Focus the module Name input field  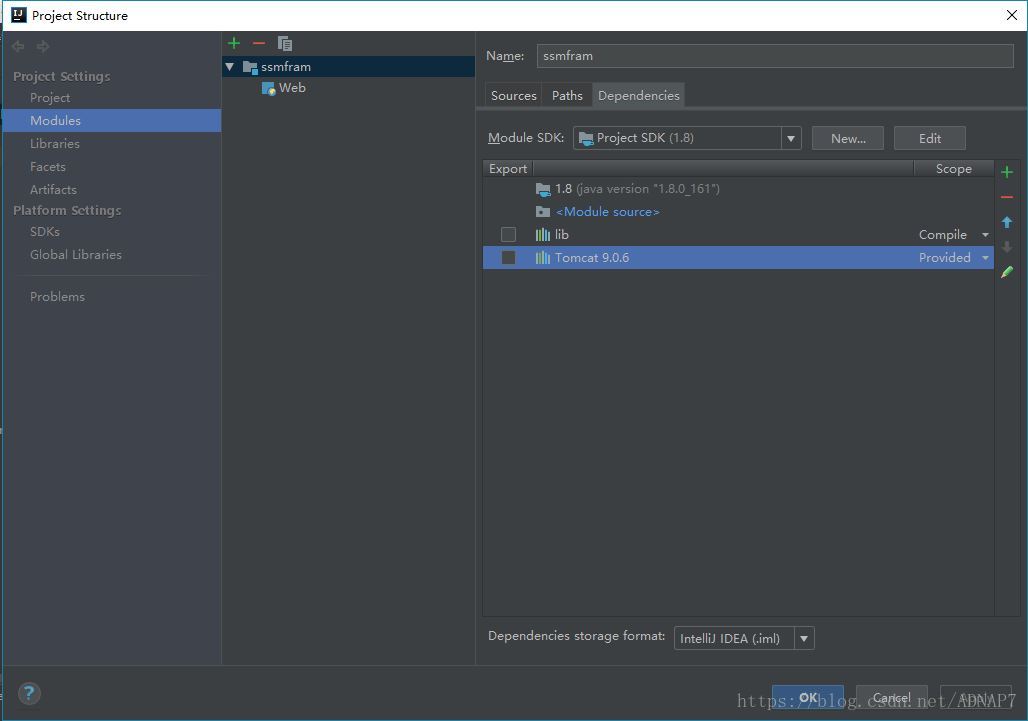[x=775, y=56]
